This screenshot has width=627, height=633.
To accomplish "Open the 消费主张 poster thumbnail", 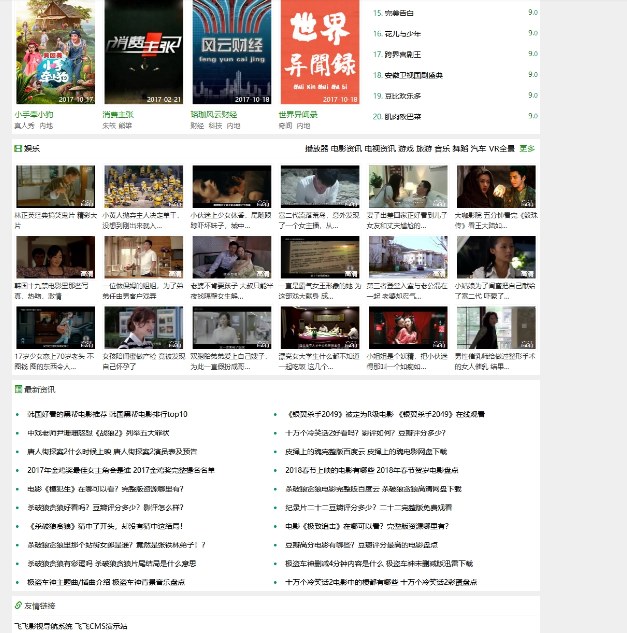I will 143,52.
